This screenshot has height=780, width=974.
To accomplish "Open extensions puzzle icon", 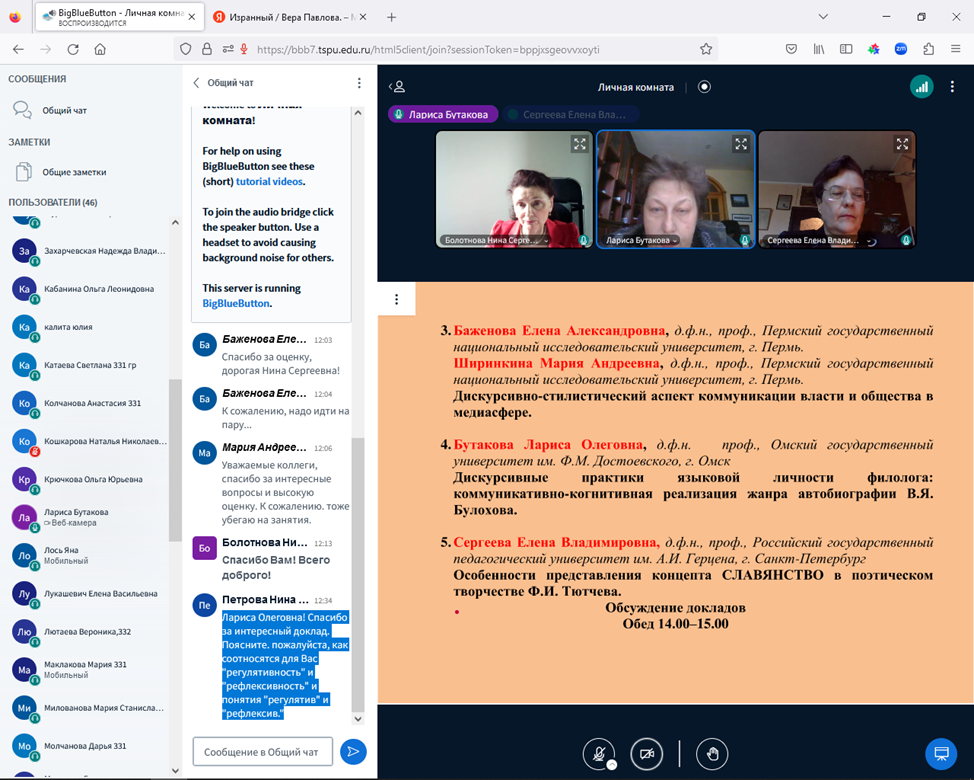I will [x=929, y=49].
